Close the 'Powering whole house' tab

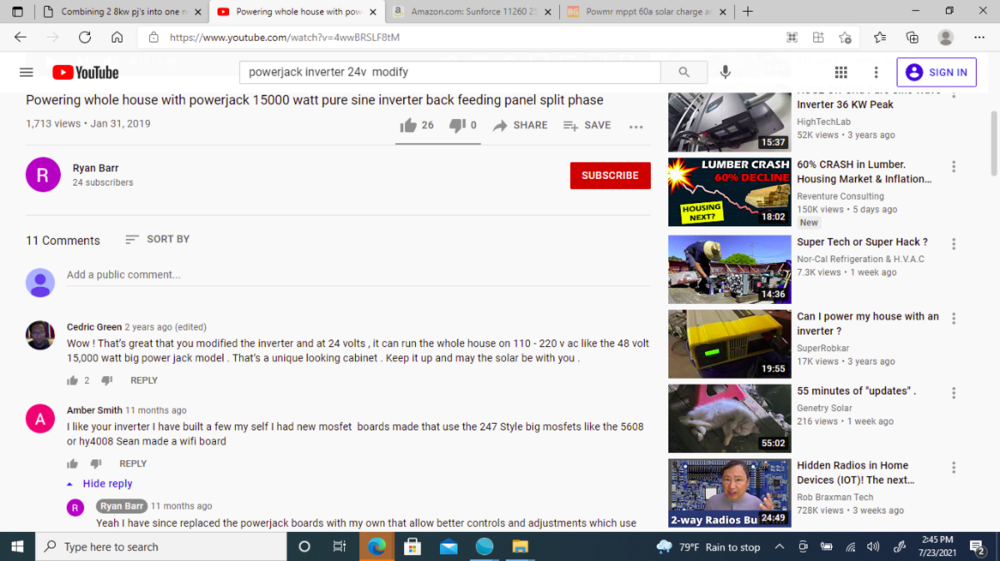[x=373, y=12]
